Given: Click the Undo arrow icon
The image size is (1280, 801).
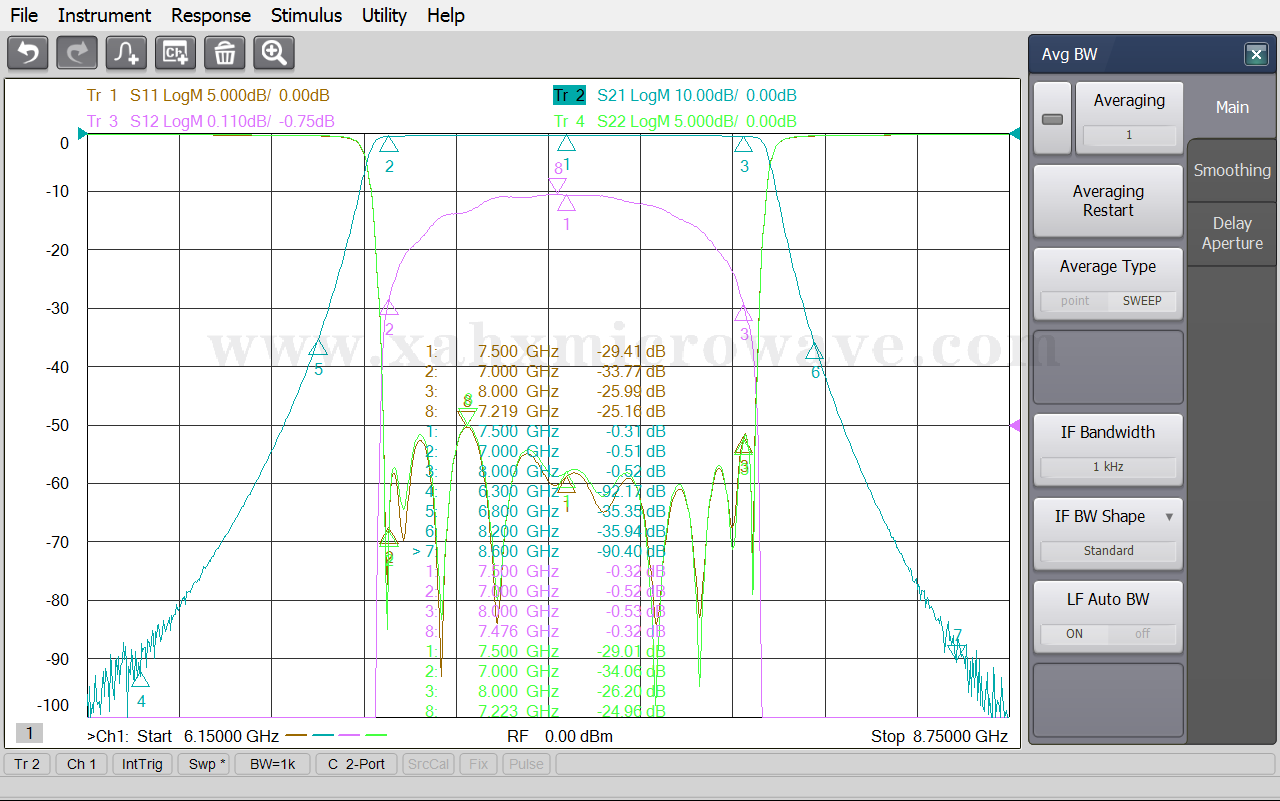Looking at the screenshot, I should tap(28, 53).
